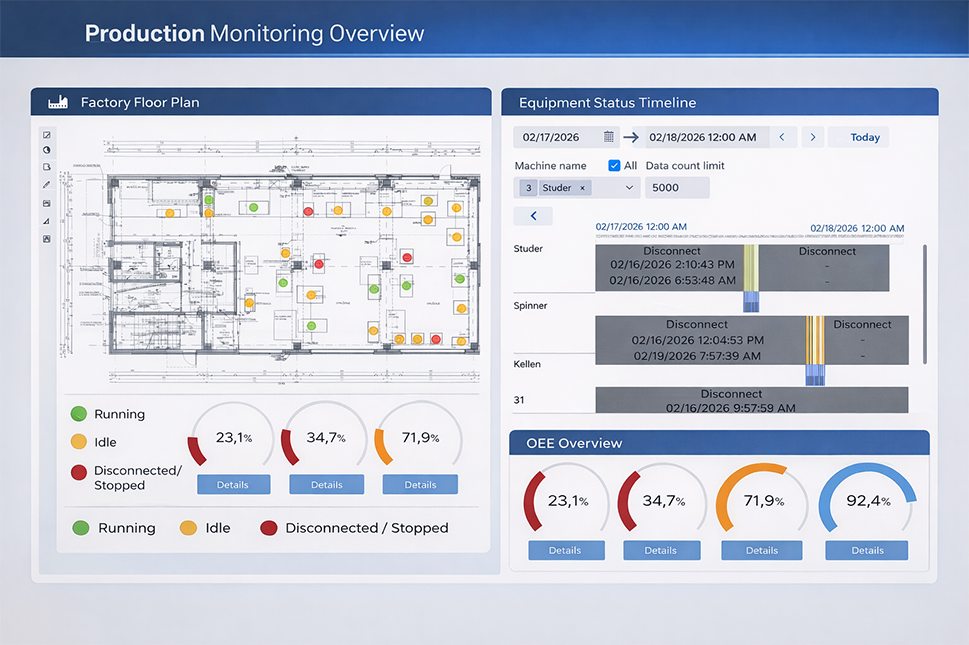Click the timeline vertical scrollbar
The height and width of the screenshot is (645, 969).
point(923,300)
